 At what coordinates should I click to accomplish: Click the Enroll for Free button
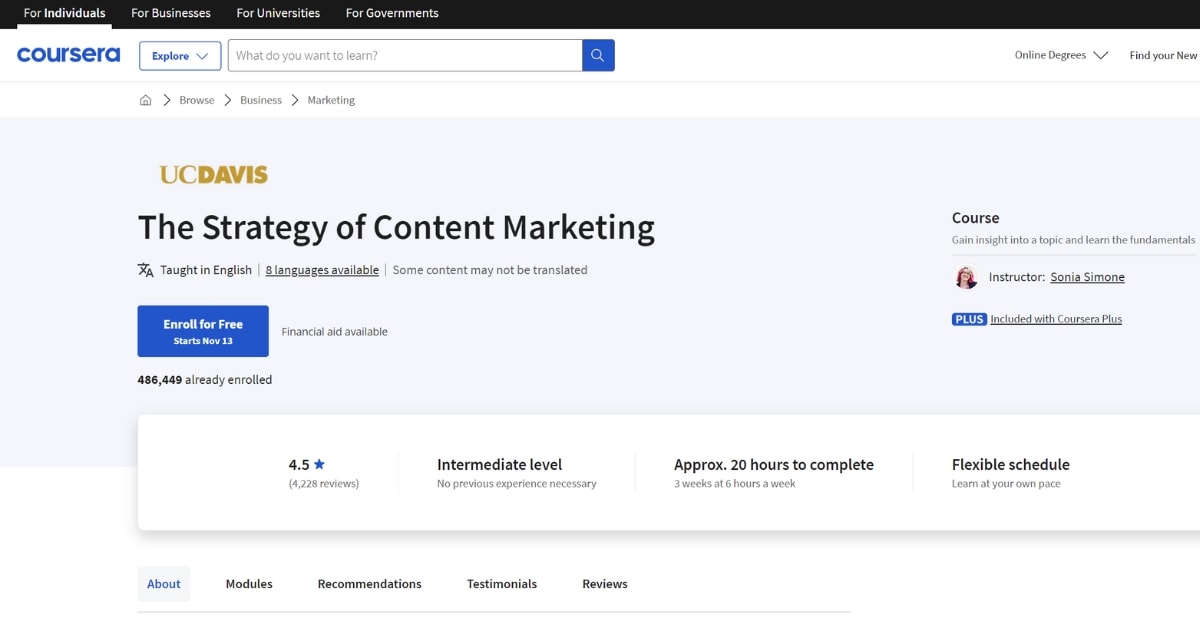[203, 331]
